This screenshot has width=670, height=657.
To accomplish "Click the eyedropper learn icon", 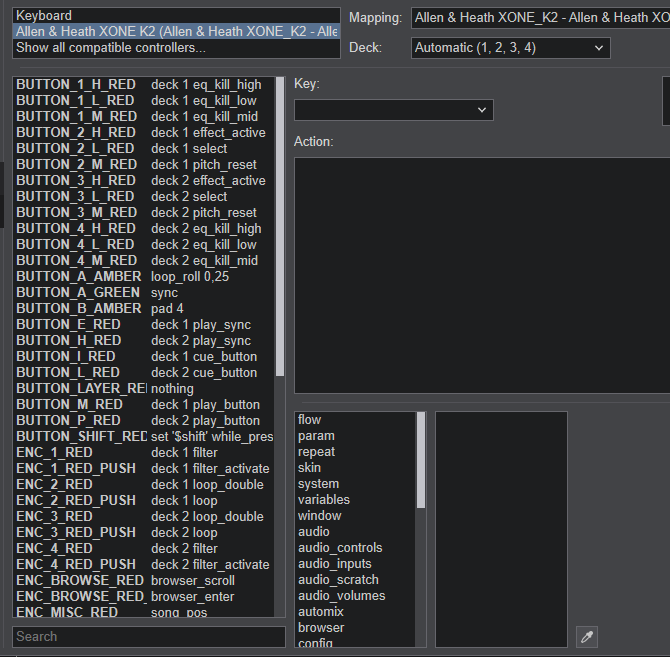I will point(587,637).
